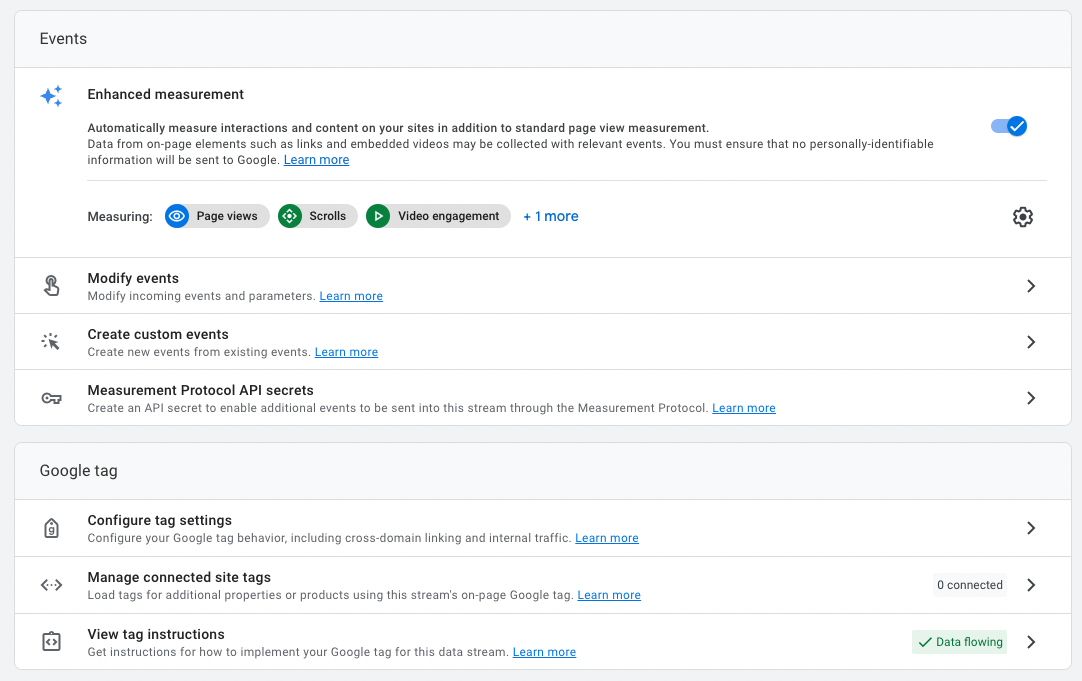Click the Modify events touch icon
Image resolution: width=1082 pixels, height=681 pixels.
pos(51,286)
